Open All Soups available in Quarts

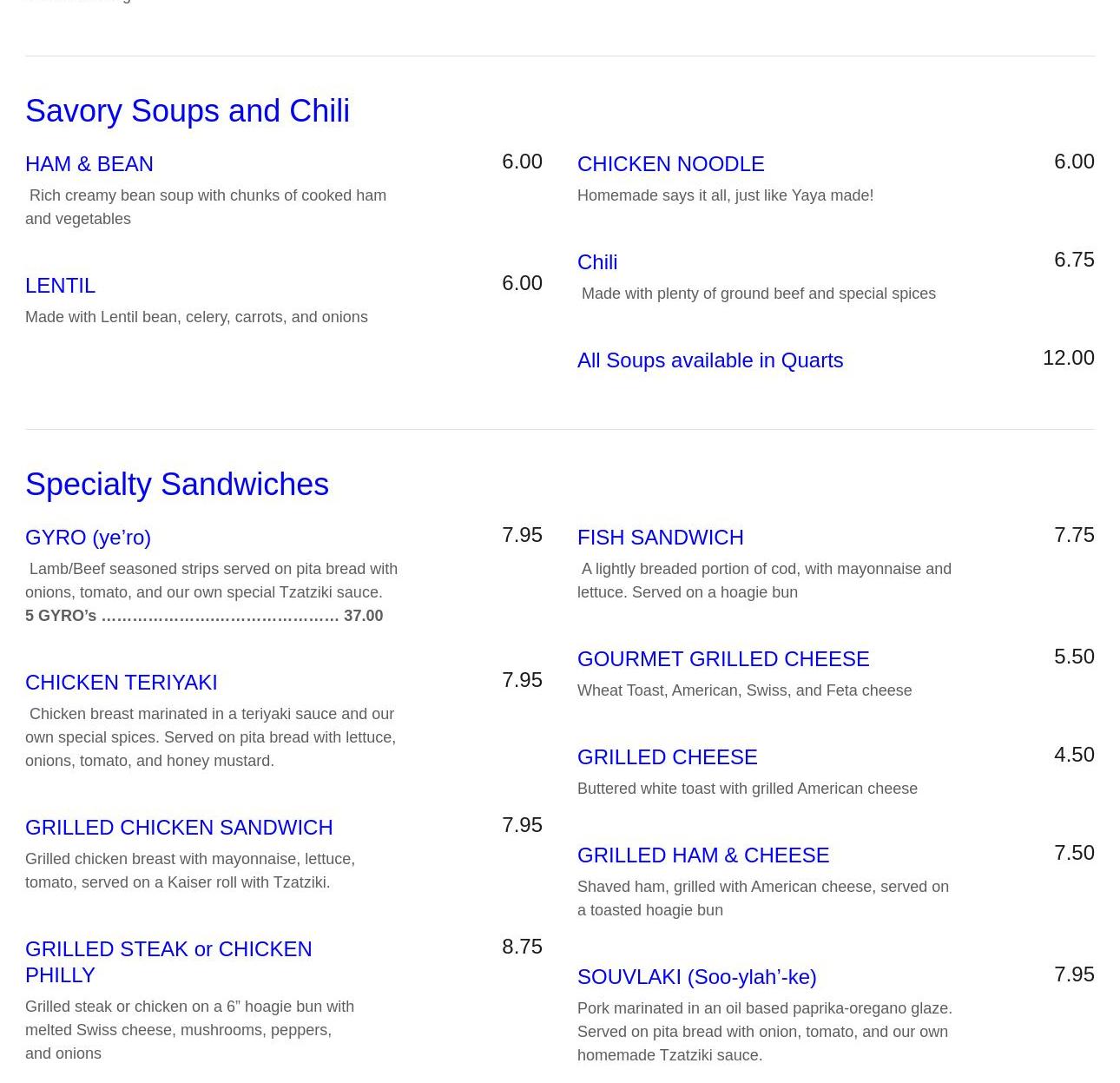coord(710,360)
